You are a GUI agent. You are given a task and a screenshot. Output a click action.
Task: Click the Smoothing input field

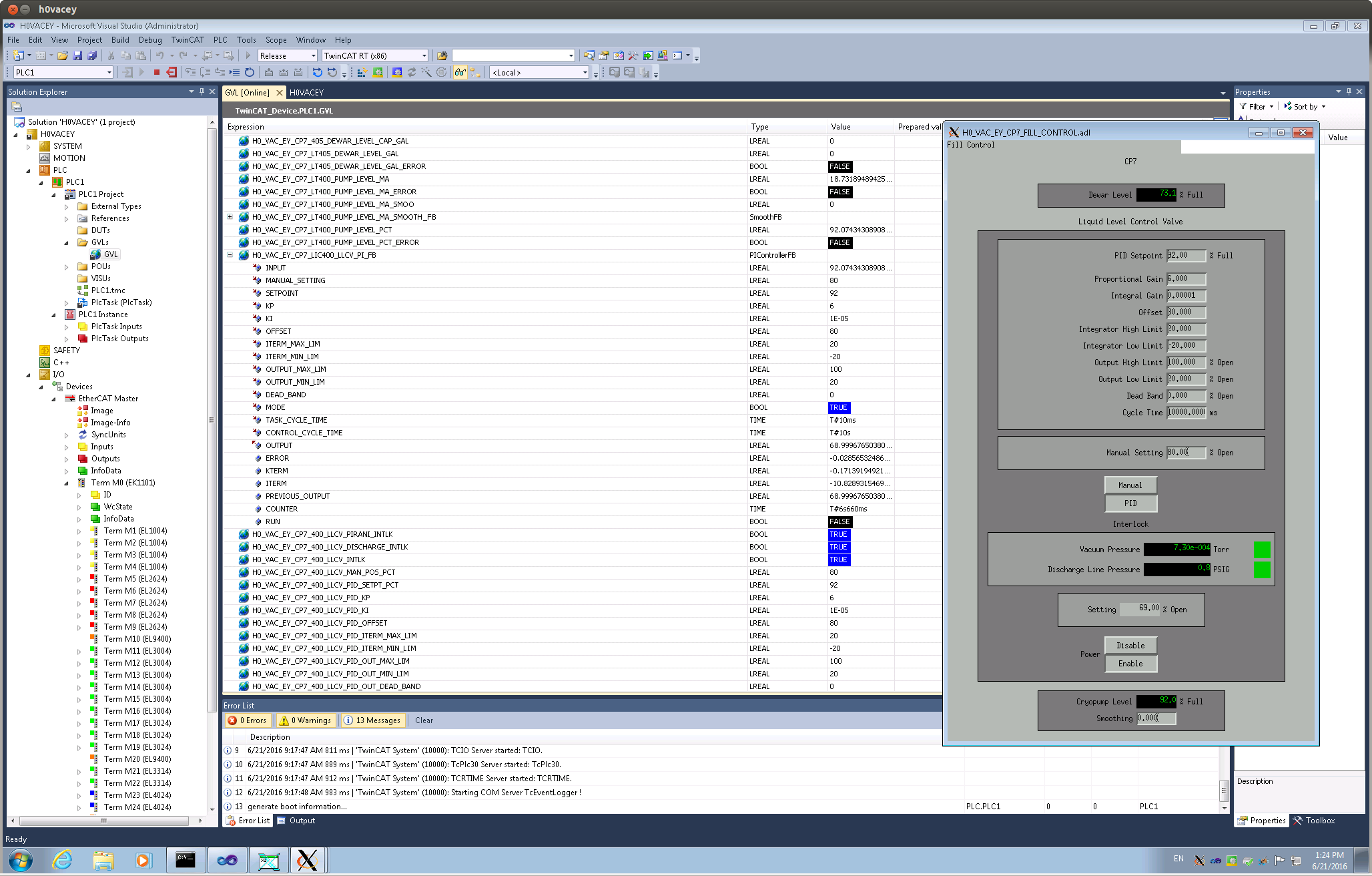1156,718
